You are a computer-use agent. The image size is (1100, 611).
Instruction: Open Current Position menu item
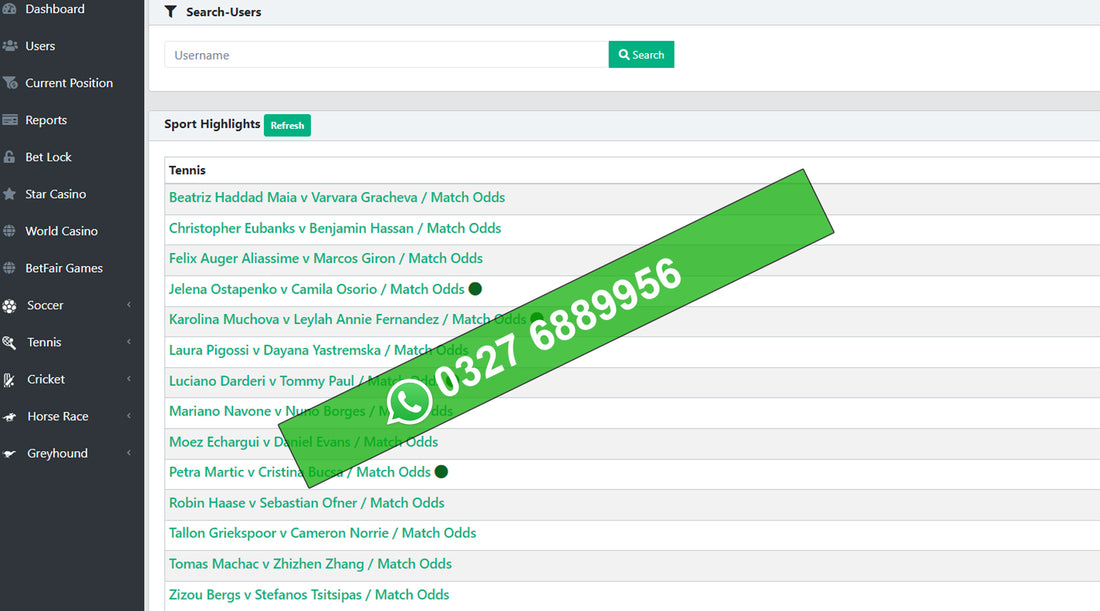[x=68, y=83]
